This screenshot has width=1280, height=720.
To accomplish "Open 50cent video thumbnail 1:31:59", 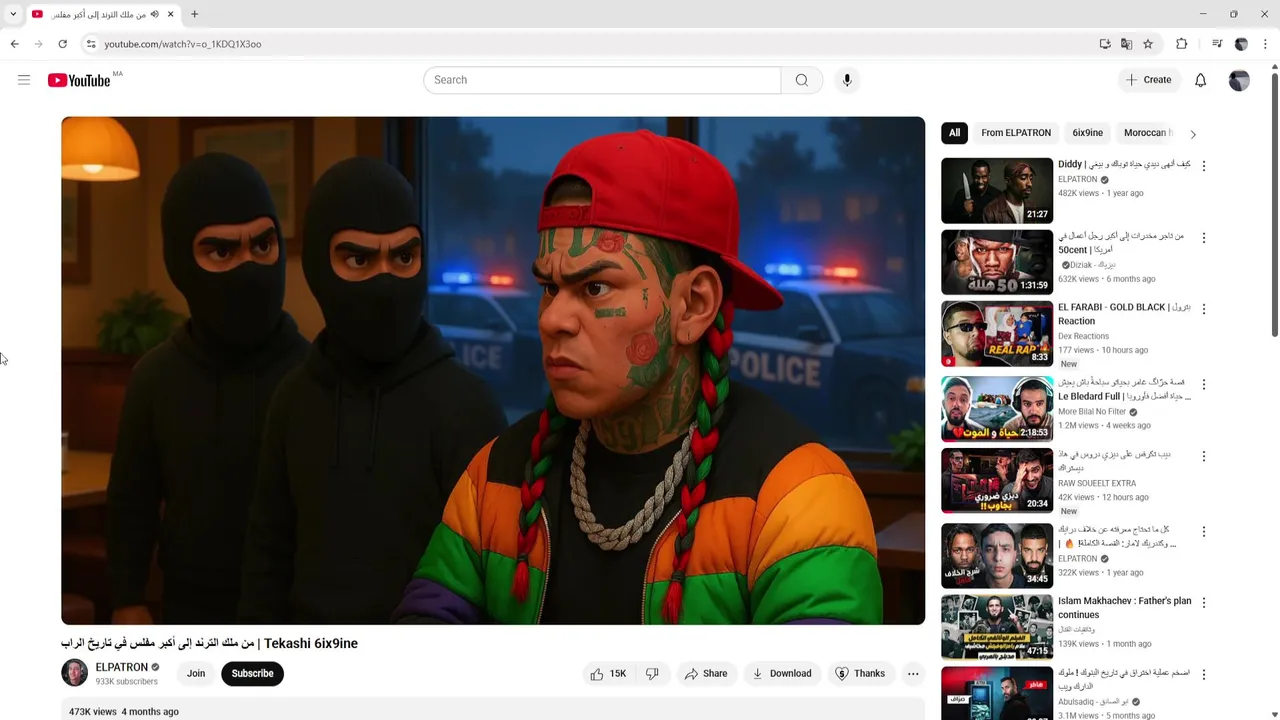I will (x=997, y=262).
